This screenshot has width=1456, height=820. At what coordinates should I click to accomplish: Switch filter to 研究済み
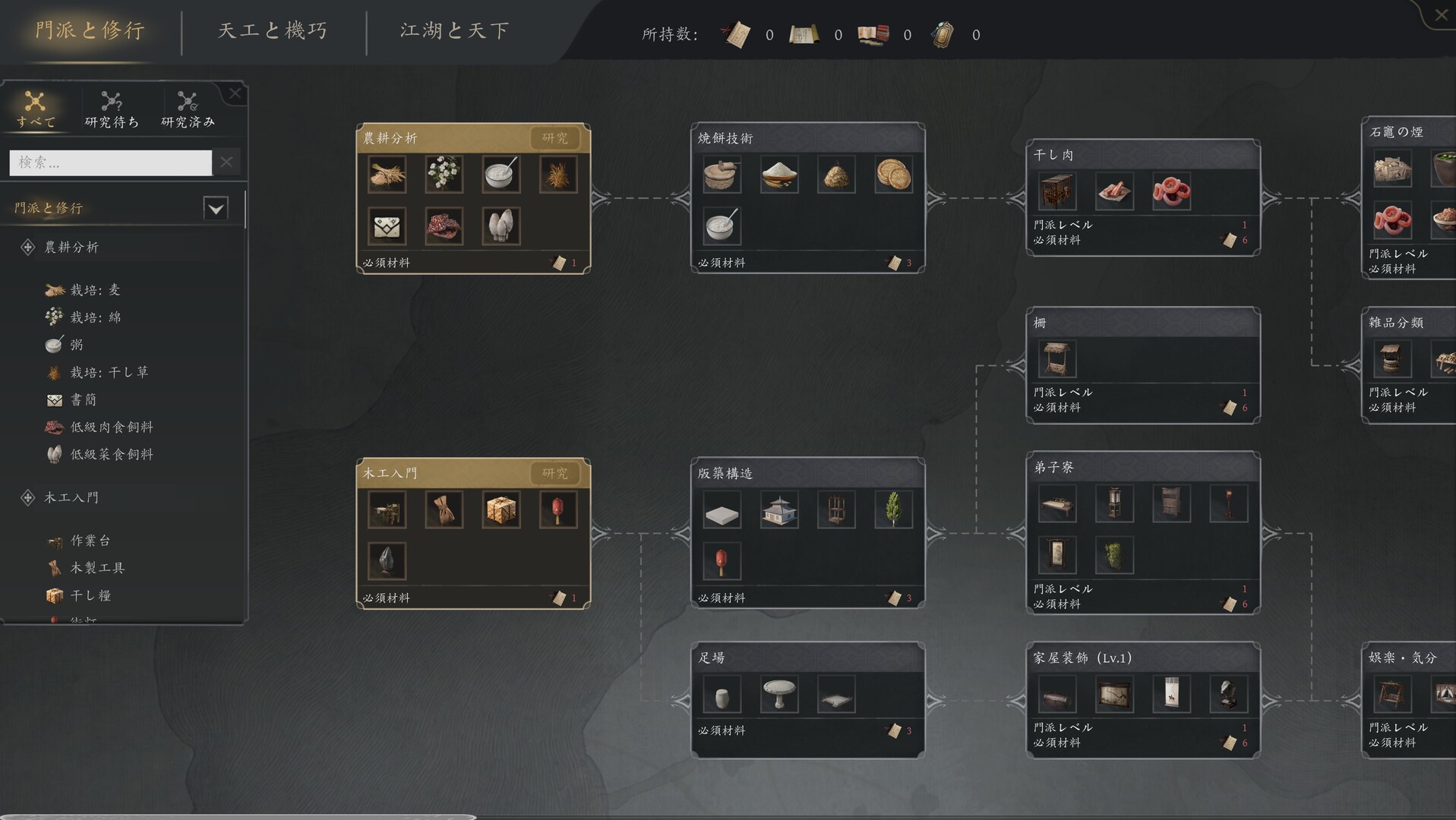pos(188,109)
